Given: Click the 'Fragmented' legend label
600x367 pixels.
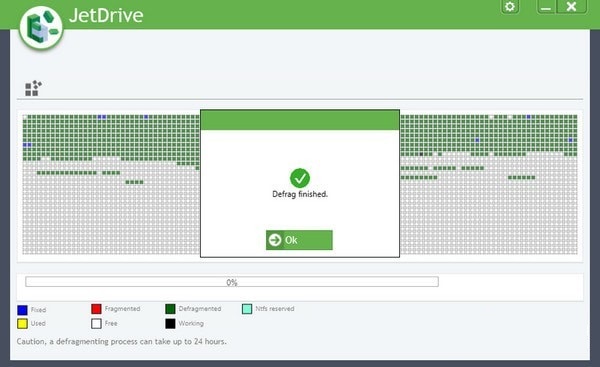Looking at the screenshot, I should click(122, 308).
